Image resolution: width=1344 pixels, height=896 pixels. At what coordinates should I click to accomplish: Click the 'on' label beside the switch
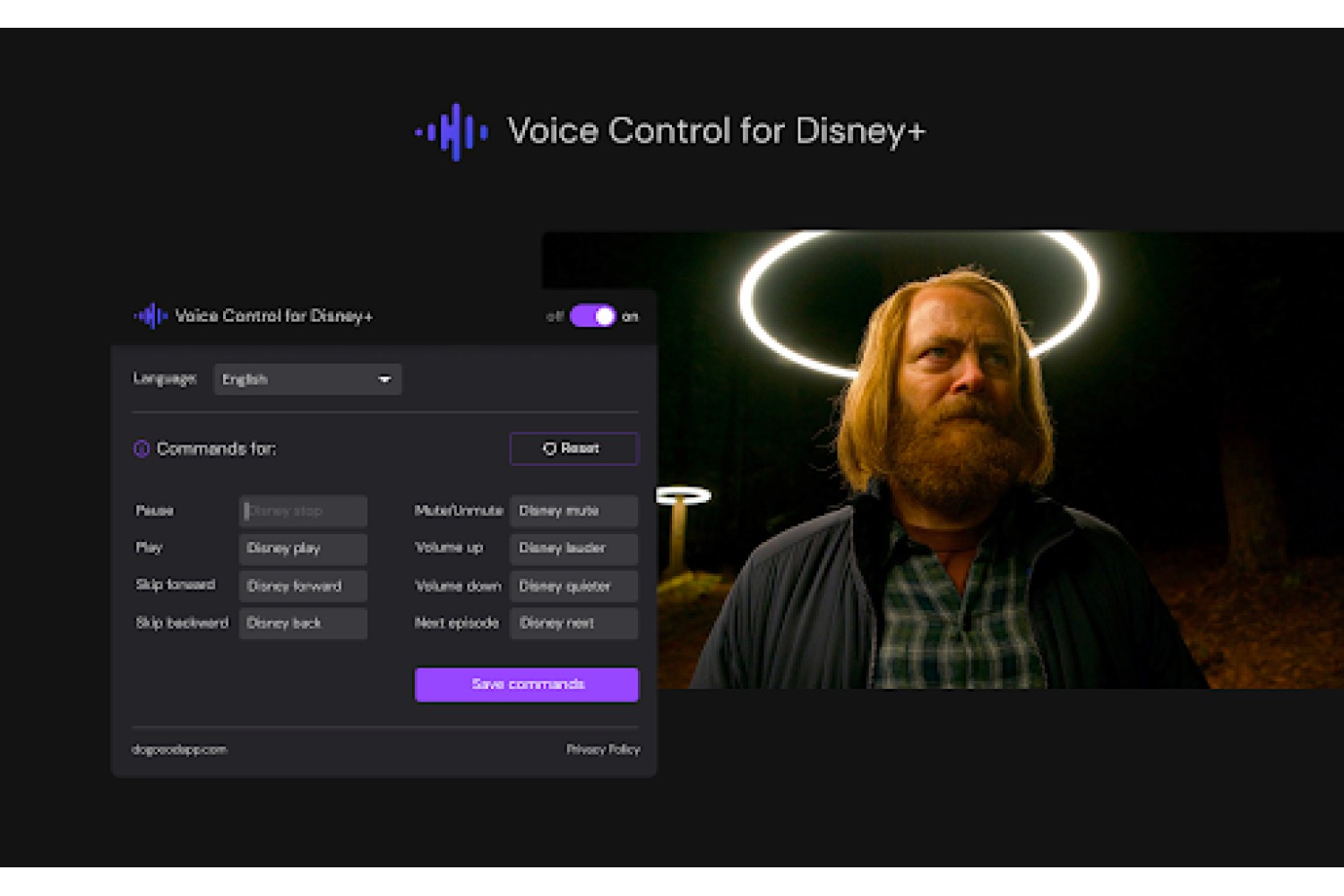pyautogui.click(x=630, y=316)
